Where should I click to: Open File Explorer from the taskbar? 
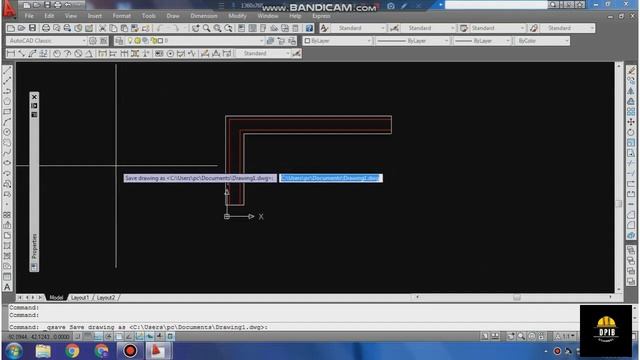[43, 351]
